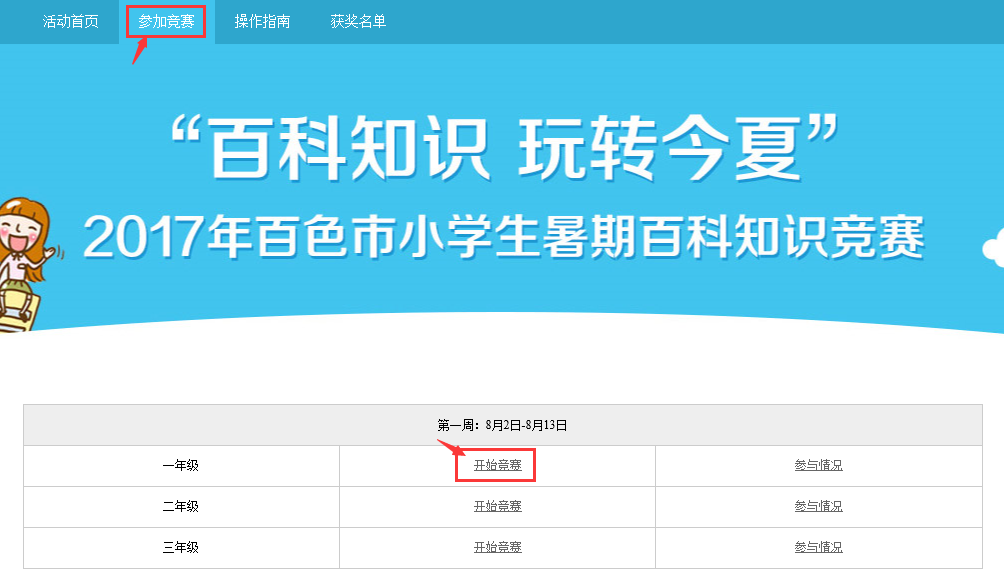Click the 二年级 grade cell
The image size is (1004, 569).
pyautogui.click(x=181, y=506)
